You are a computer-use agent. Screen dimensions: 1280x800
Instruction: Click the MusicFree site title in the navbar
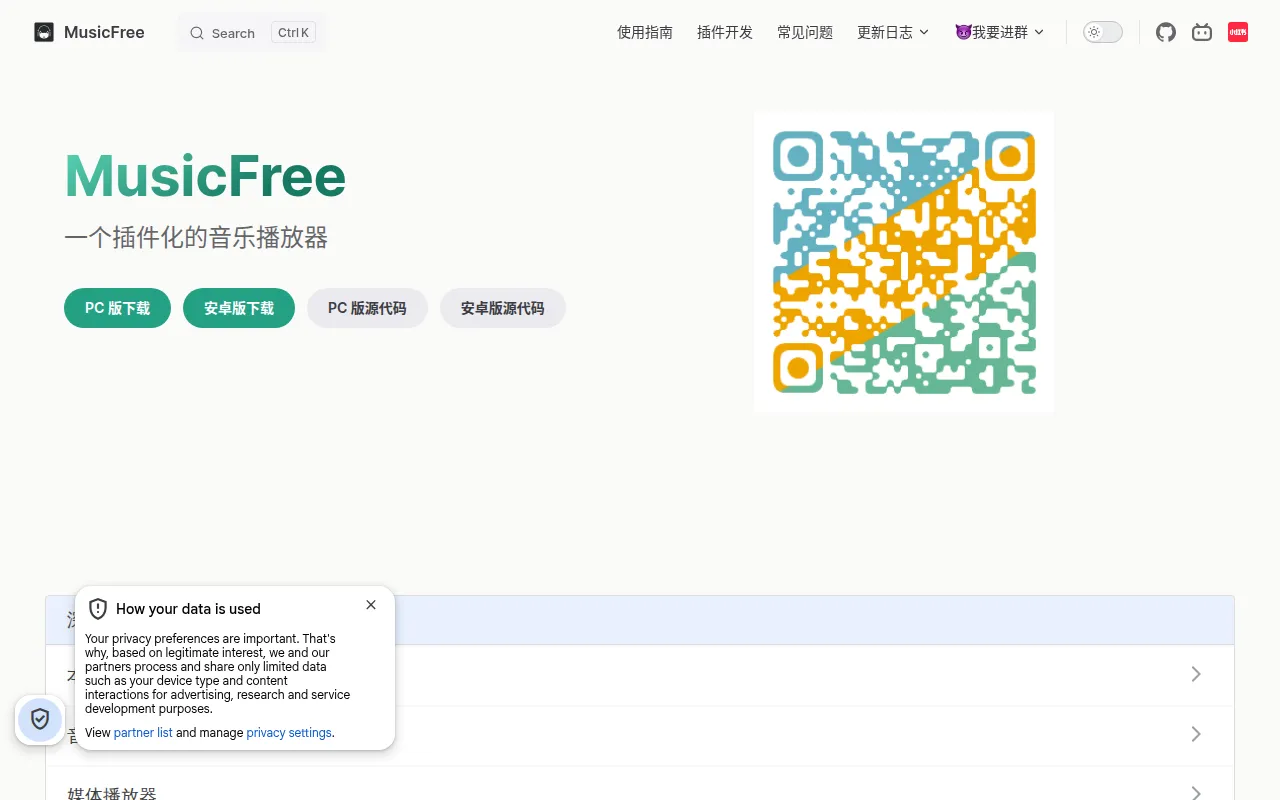tap(104, 33)
